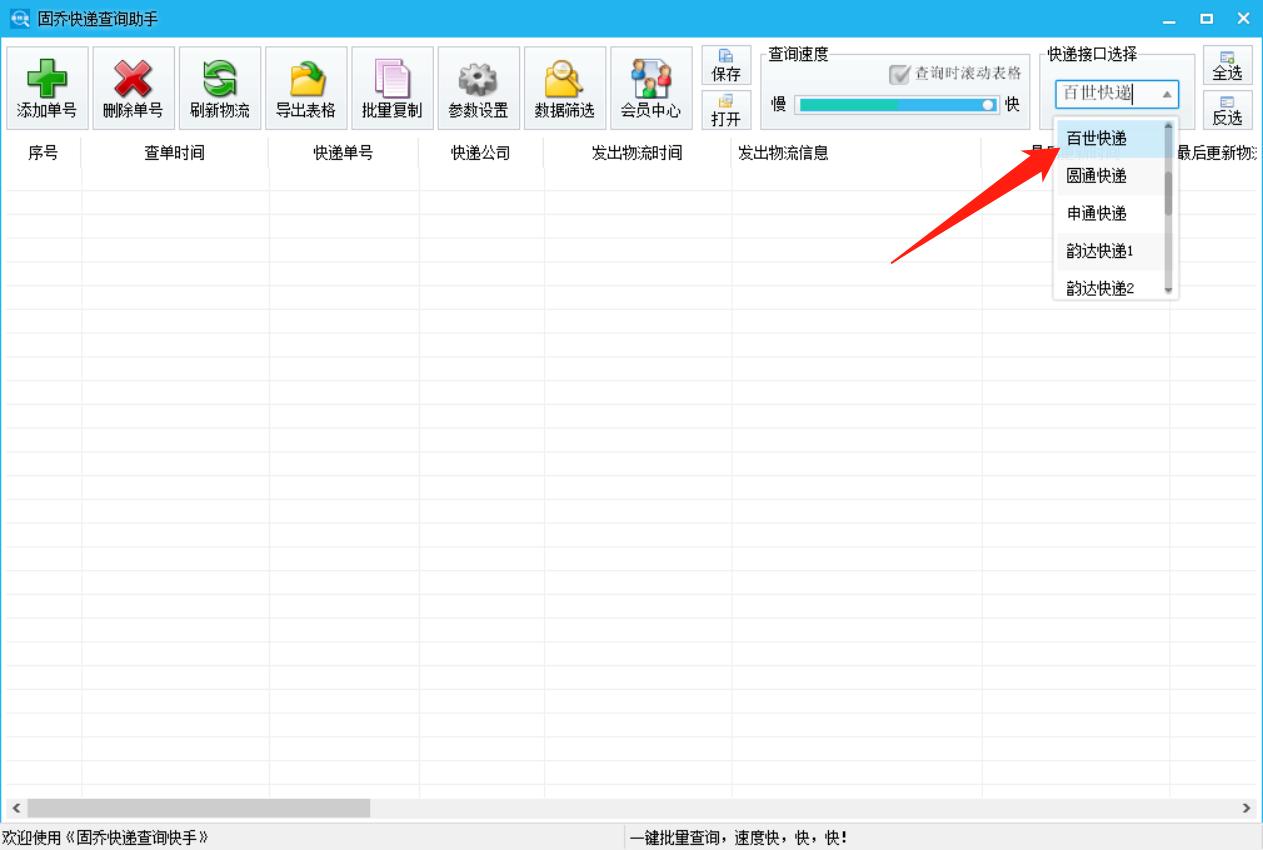
Task: Open 批量复制 batch copy tool
Action: [392, 88]
